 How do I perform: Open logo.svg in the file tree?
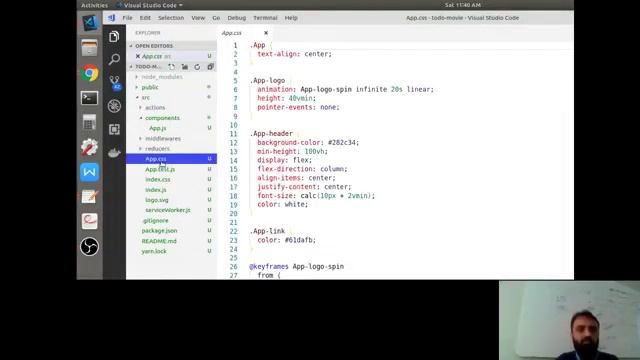pyautogui.click(x=157, y=200)
